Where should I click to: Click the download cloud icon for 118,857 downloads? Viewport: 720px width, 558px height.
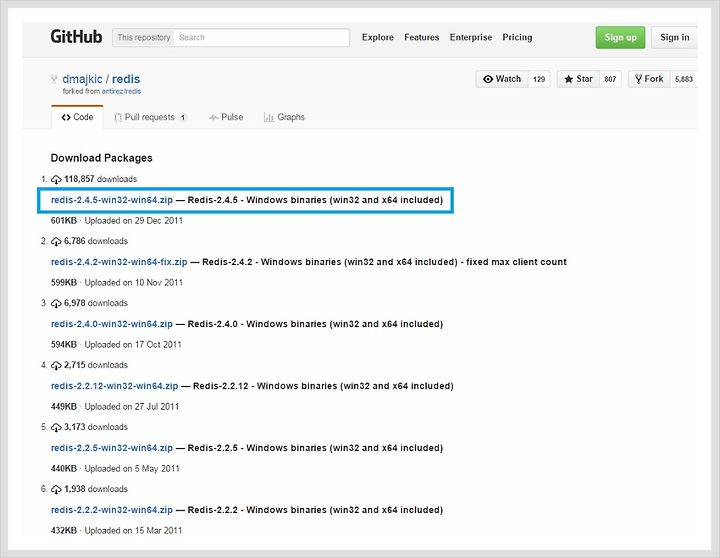[56, 179]
